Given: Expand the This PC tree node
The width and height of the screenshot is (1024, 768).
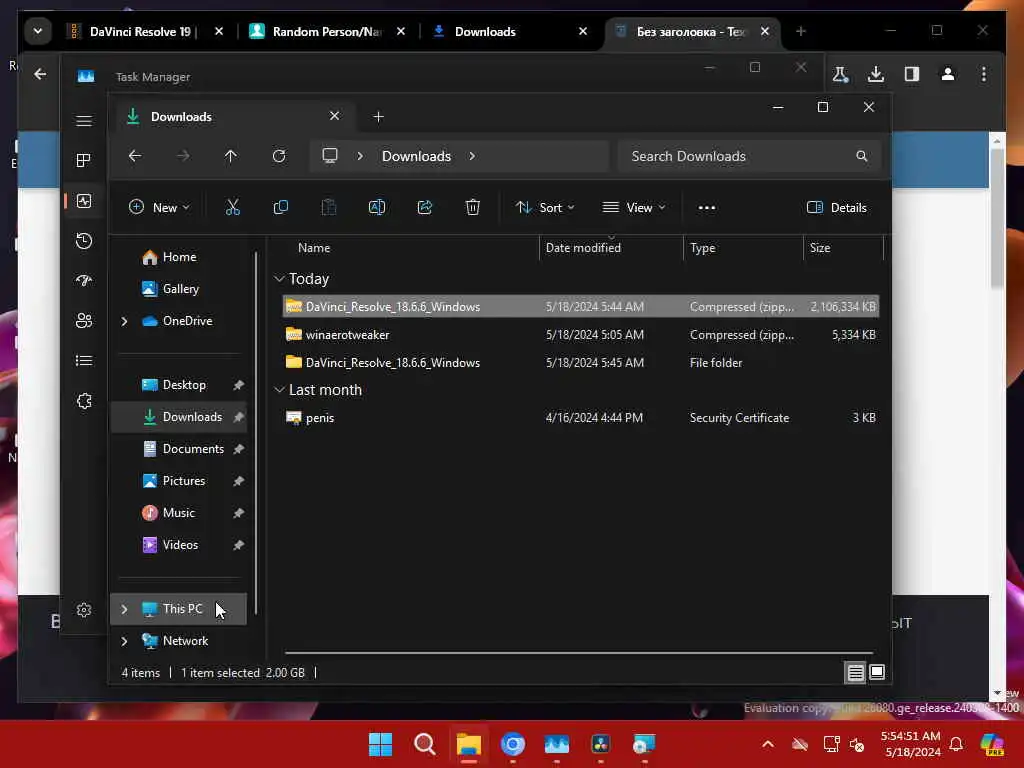Looking at the screenshot, I should click(x=124, y=609).
